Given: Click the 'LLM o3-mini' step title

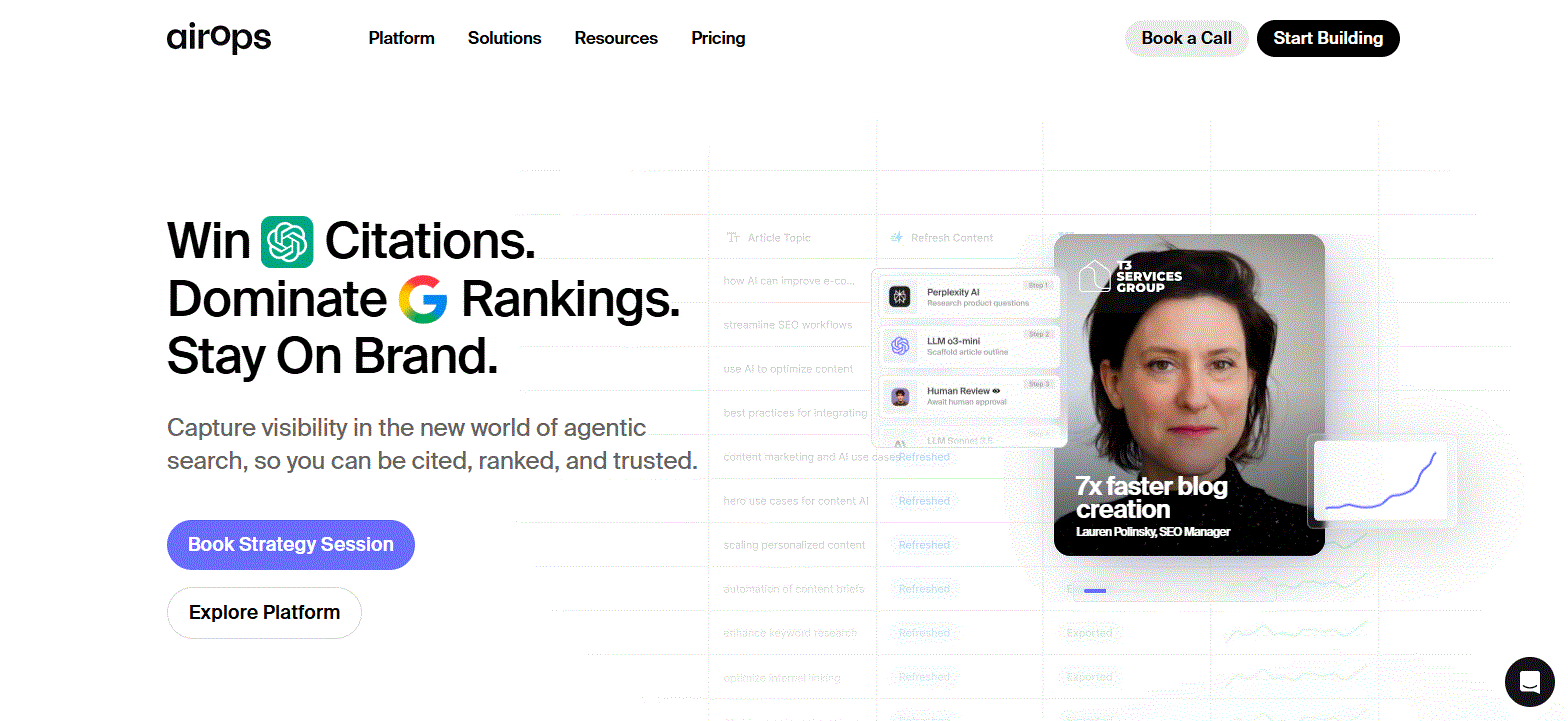Looking at the screenshot, I should pyautogui.click(x=953, y=341).
